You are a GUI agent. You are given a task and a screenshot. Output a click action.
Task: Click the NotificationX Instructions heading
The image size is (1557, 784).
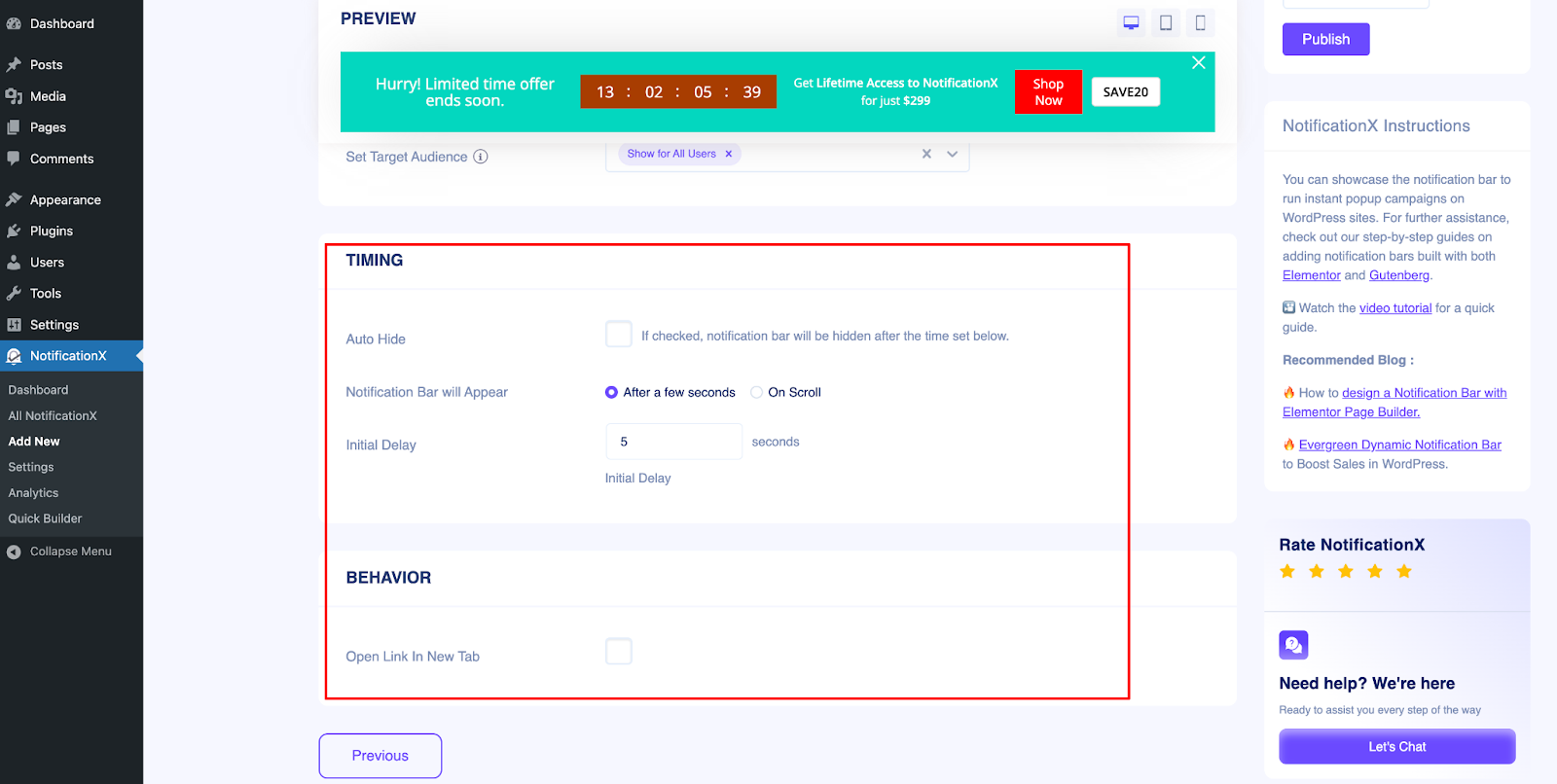coord(1376,125)
